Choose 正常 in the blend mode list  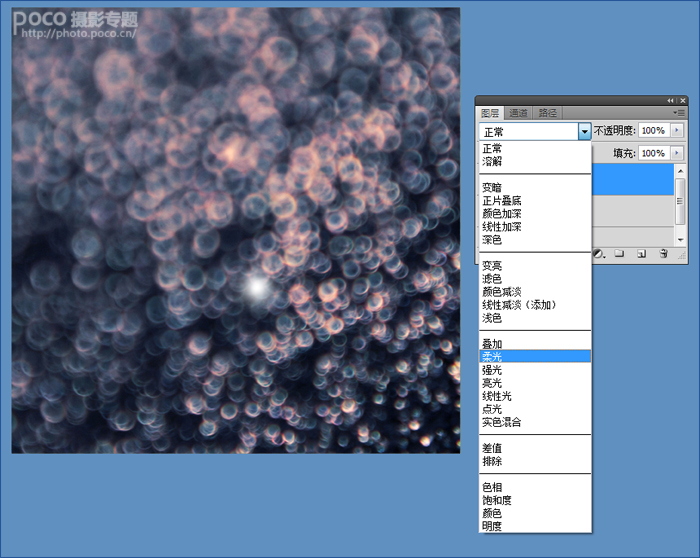[535, 148]
